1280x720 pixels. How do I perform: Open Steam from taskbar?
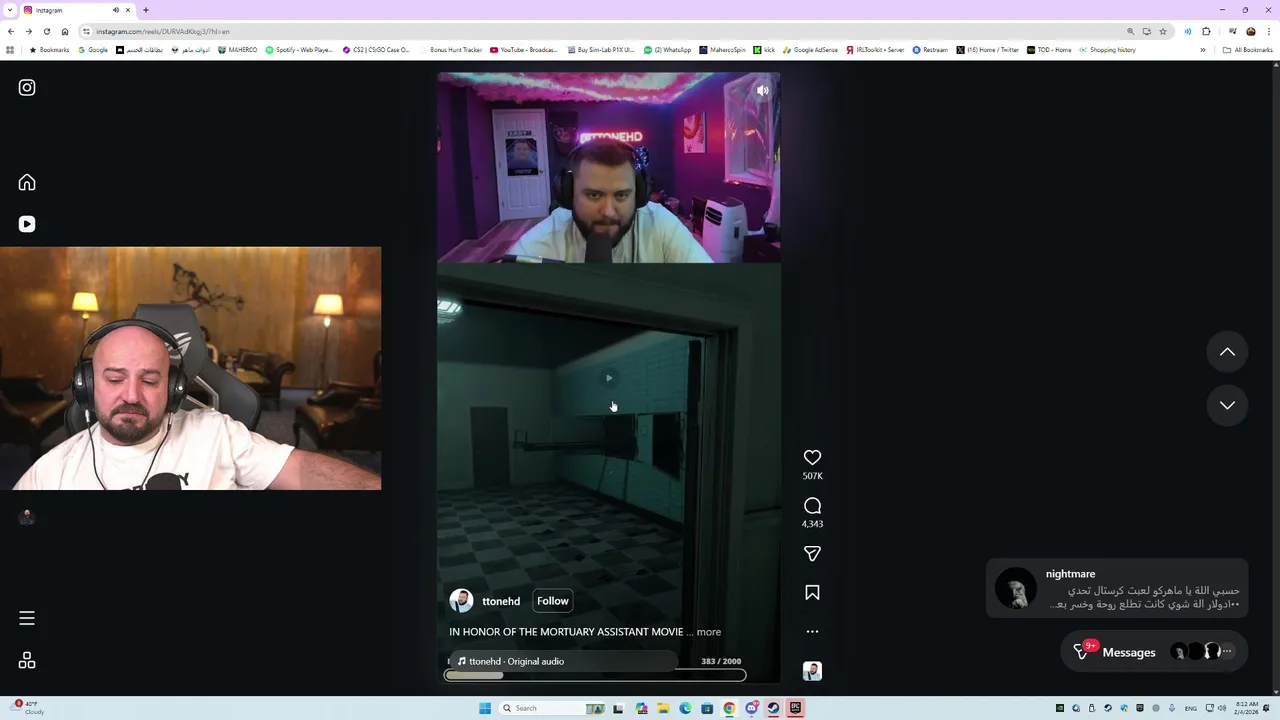[773, 708]
